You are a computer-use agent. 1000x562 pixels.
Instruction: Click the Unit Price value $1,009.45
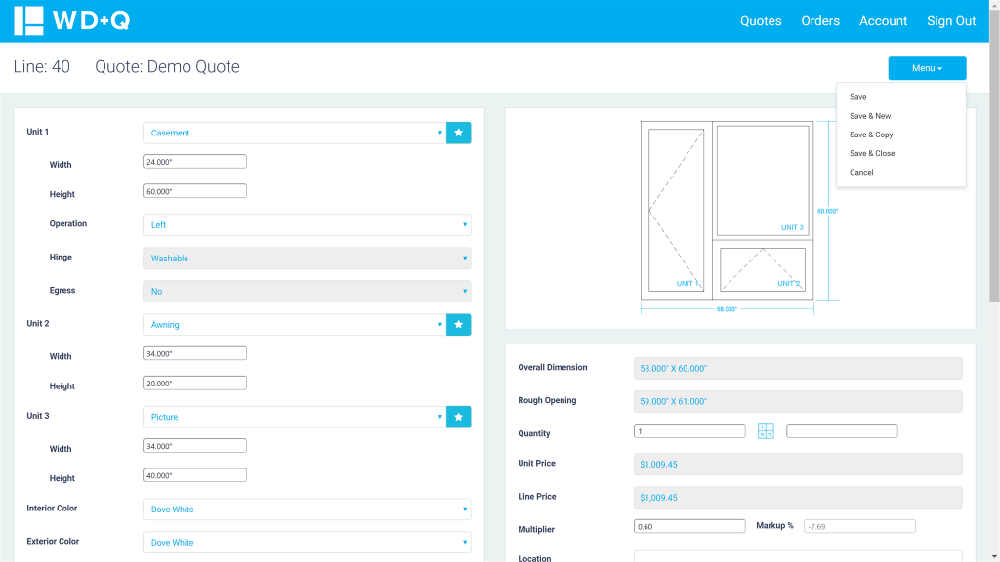coord(798,464)
